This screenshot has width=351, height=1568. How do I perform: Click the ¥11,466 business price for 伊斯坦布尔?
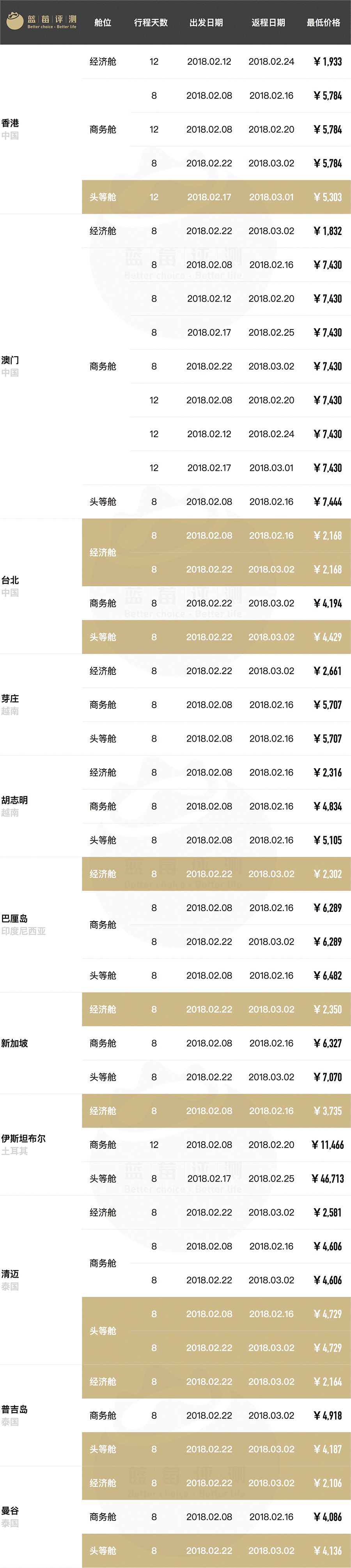coord(327,1145)
